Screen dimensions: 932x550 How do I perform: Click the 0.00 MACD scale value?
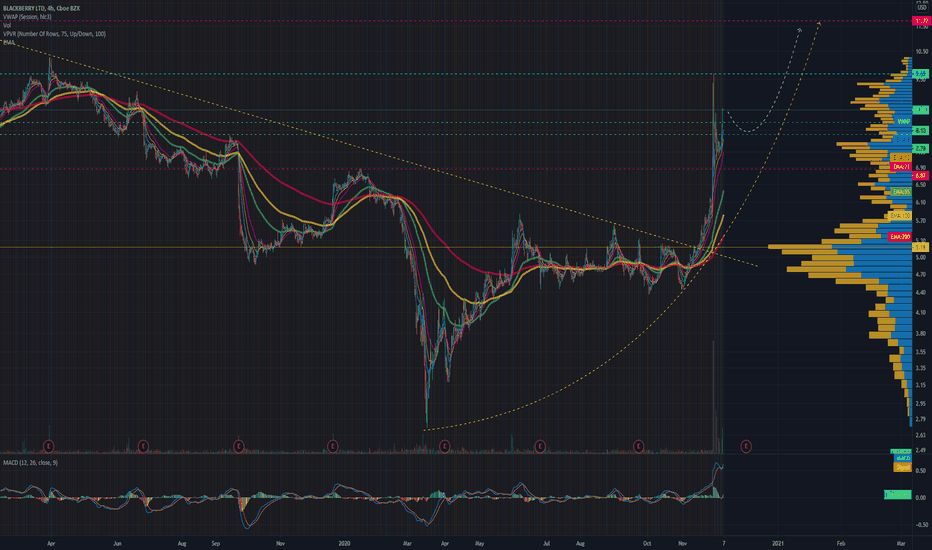click(921, 498)
